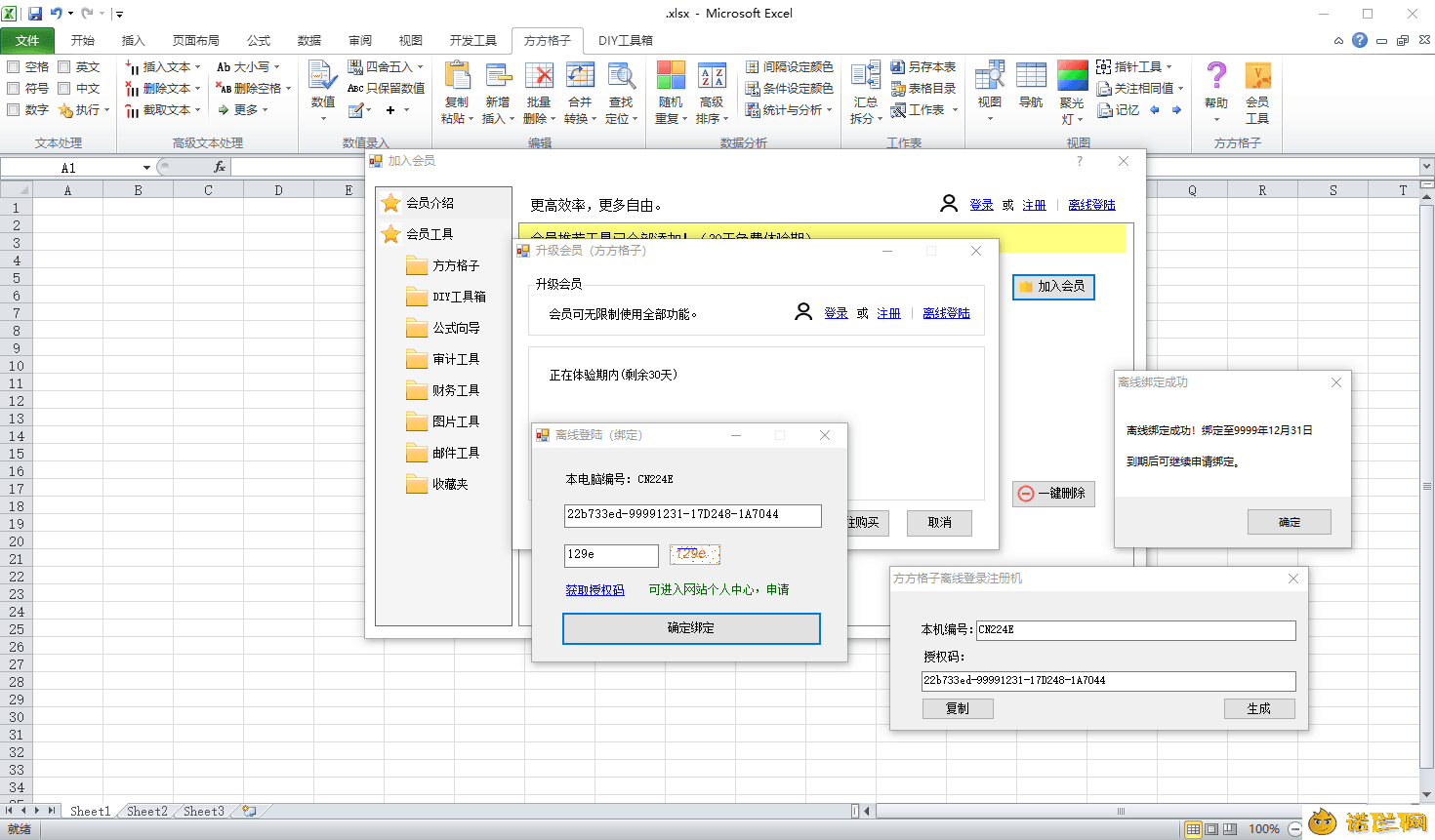Expand the 大小写 case dropdown

coord(277,67)
